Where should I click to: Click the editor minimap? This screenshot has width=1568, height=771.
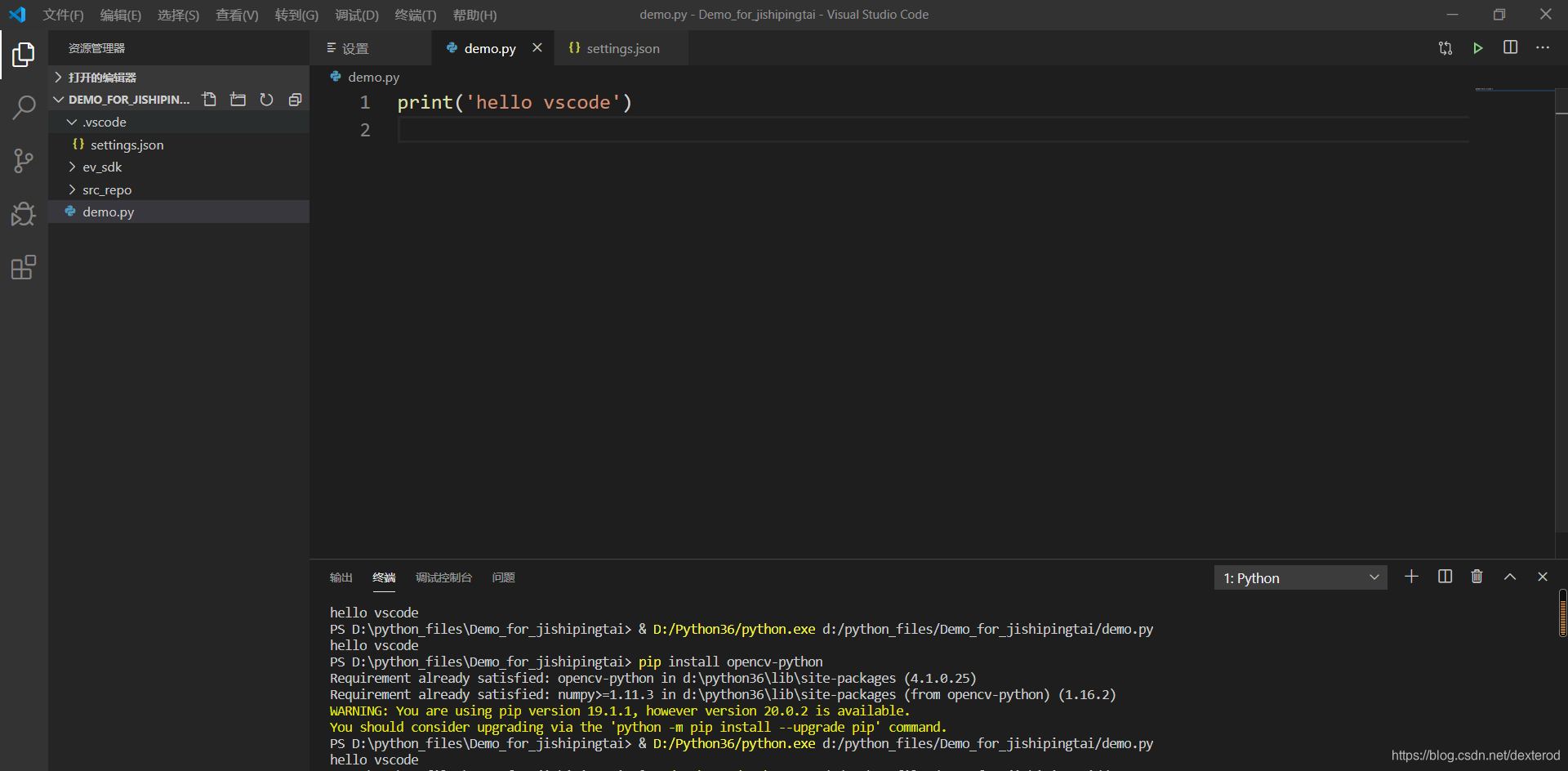point(1514,90)
